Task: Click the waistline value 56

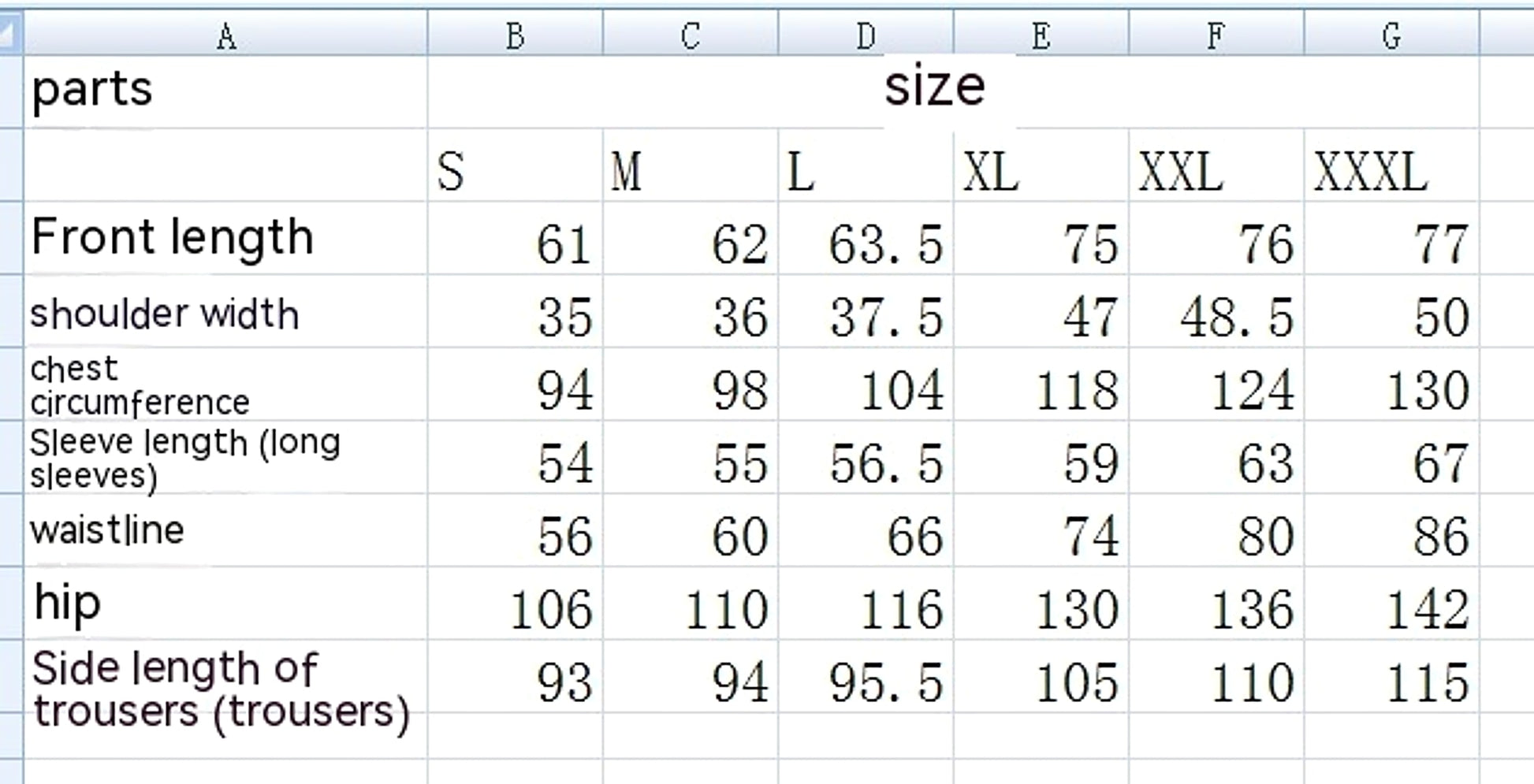Action: pyautogui.click(x=516, y=530)
